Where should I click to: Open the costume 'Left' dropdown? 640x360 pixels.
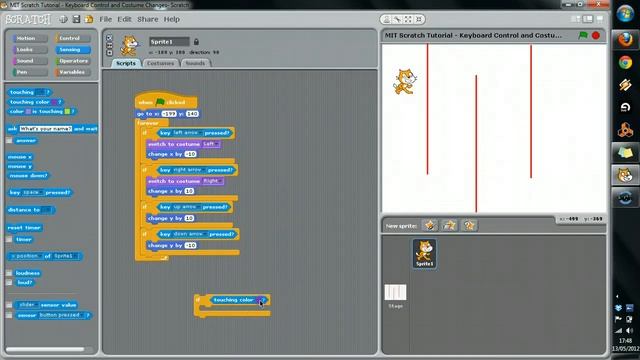click(x=211, y=144)
